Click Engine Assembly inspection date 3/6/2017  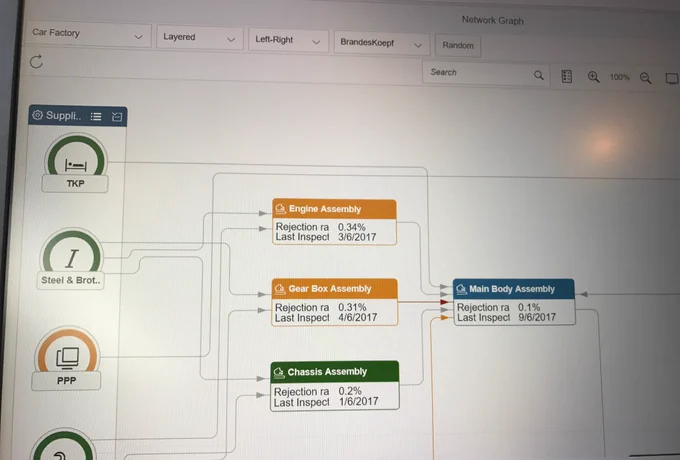[357, 237]
